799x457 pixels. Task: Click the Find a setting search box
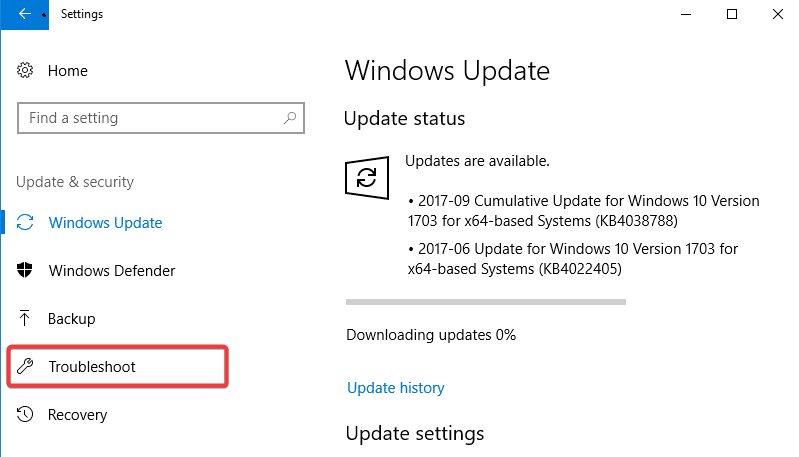click(x=161, y=118)
